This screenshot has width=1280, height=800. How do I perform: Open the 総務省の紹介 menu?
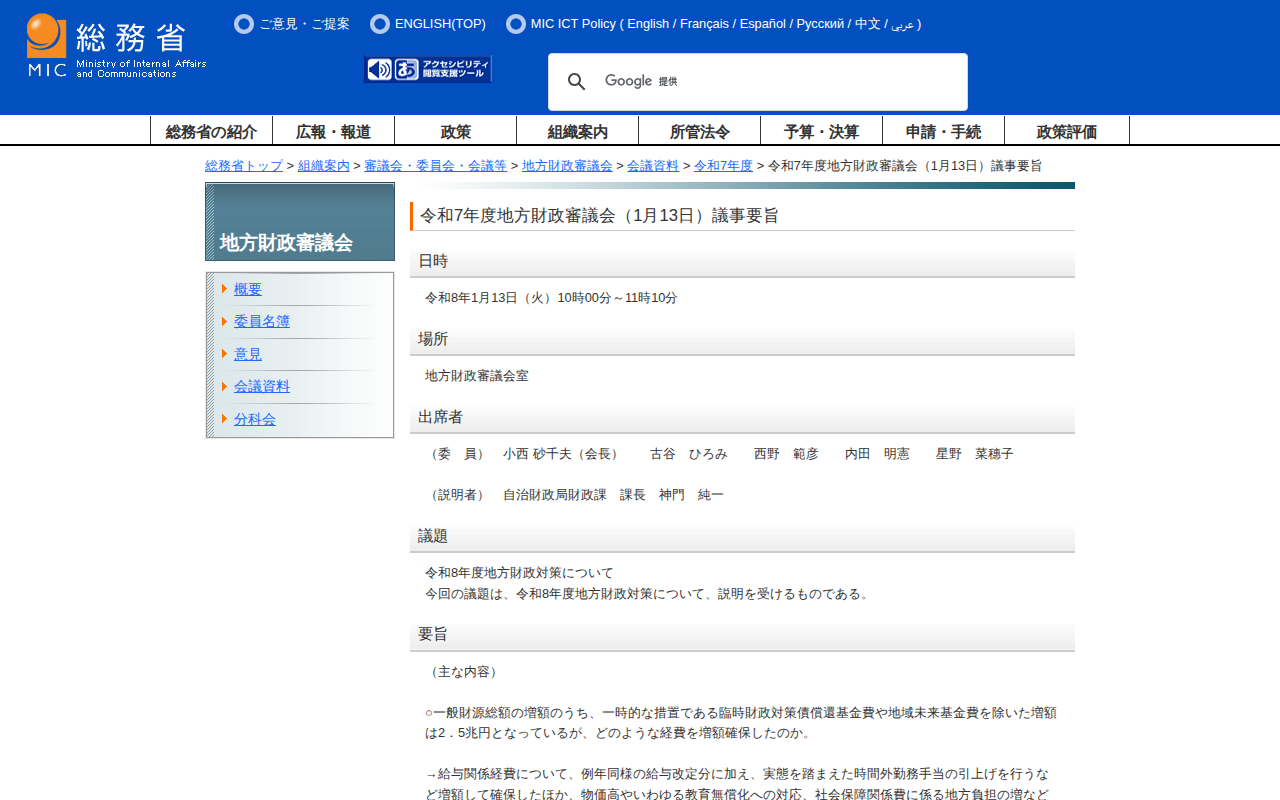point(211,131)
